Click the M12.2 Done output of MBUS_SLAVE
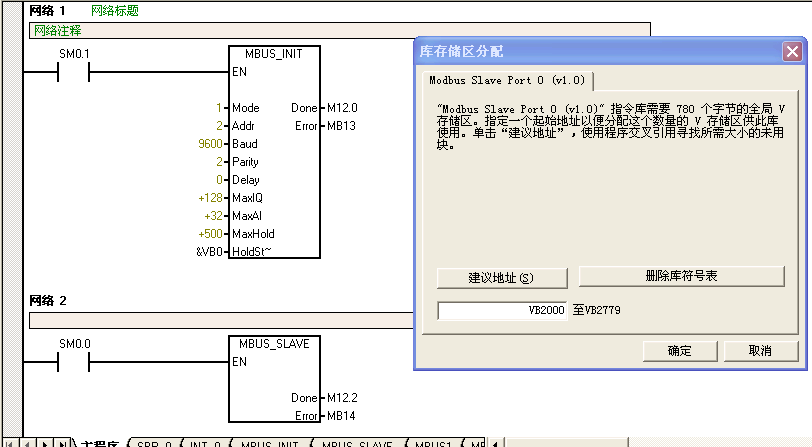 coord(342,398)
